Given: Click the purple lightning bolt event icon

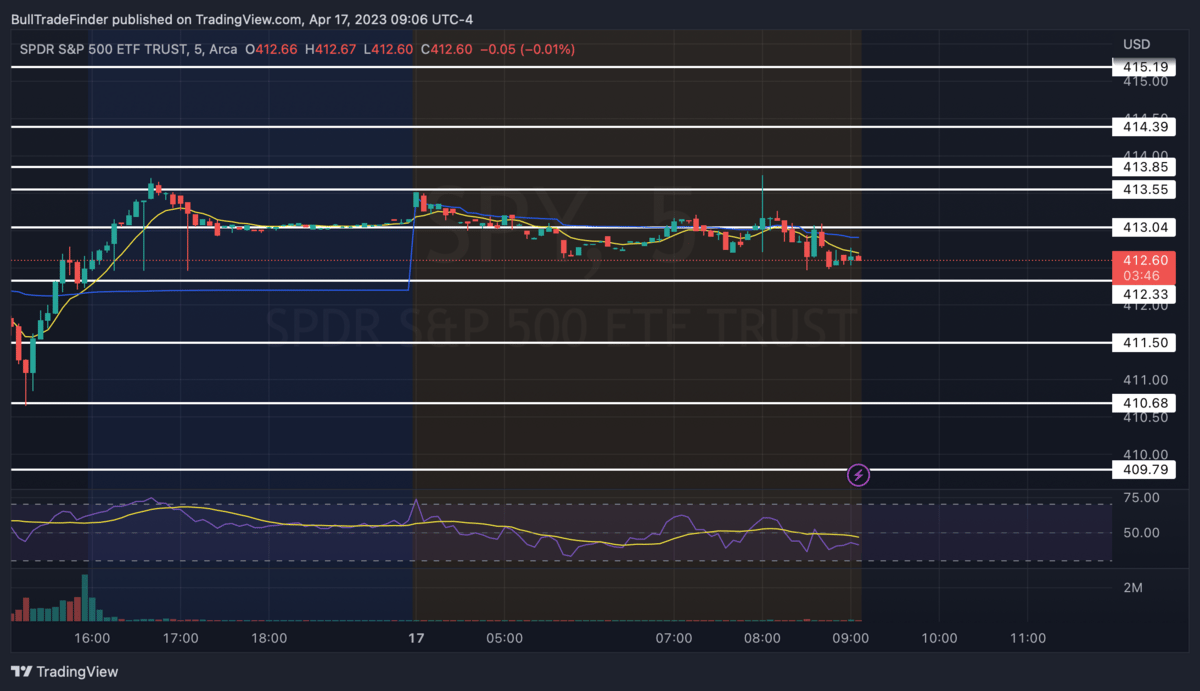Looking at the screenshot, I should pyautogui.click(x=858, y=475).
